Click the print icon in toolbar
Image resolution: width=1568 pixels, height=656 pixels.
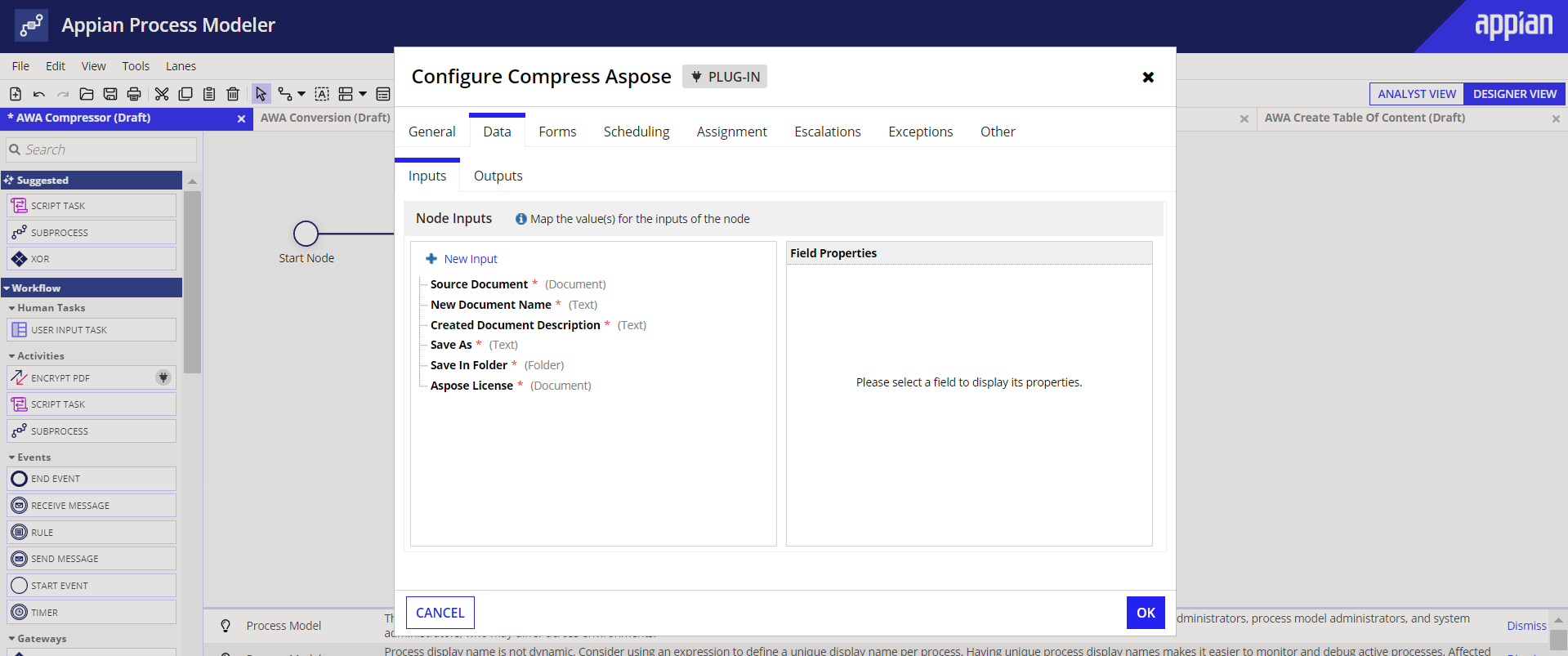(x=134, y=94)
